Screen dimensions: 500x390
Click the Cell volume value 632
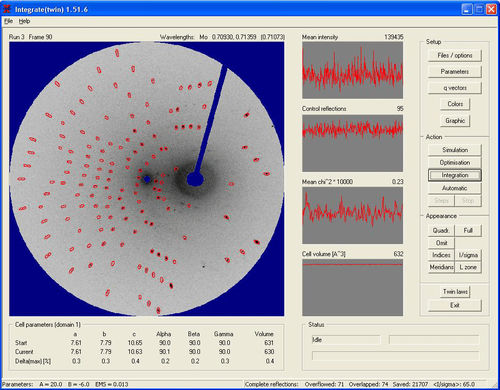click(x=398, y=254)
